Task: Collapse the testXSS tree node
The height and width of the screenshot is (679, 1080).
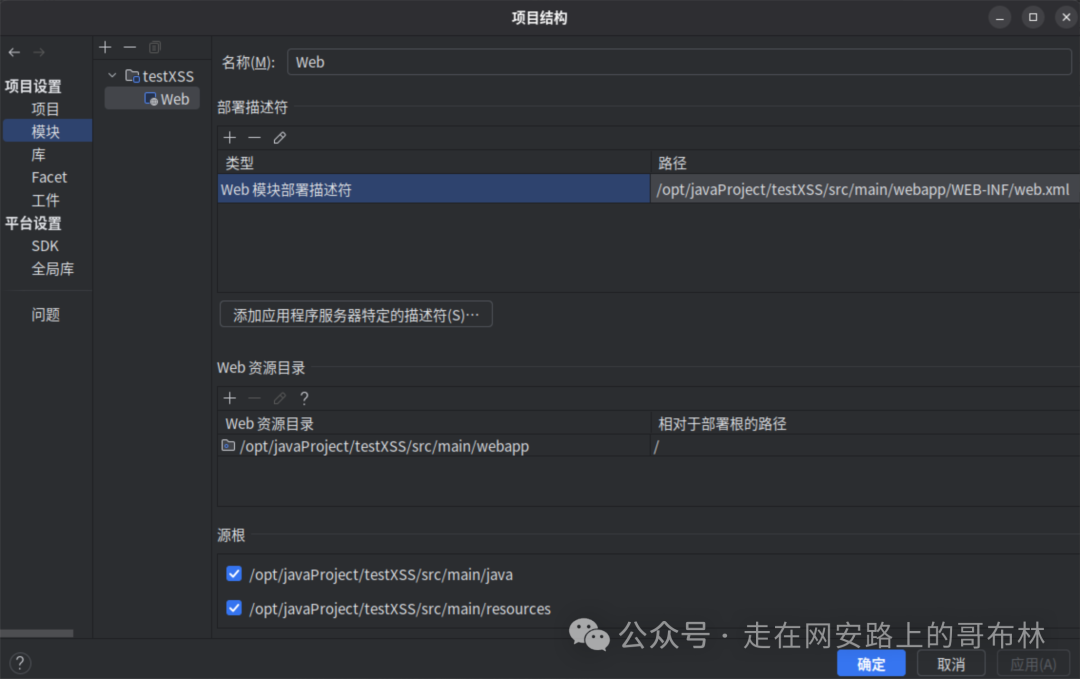Action: coord(112,75)
